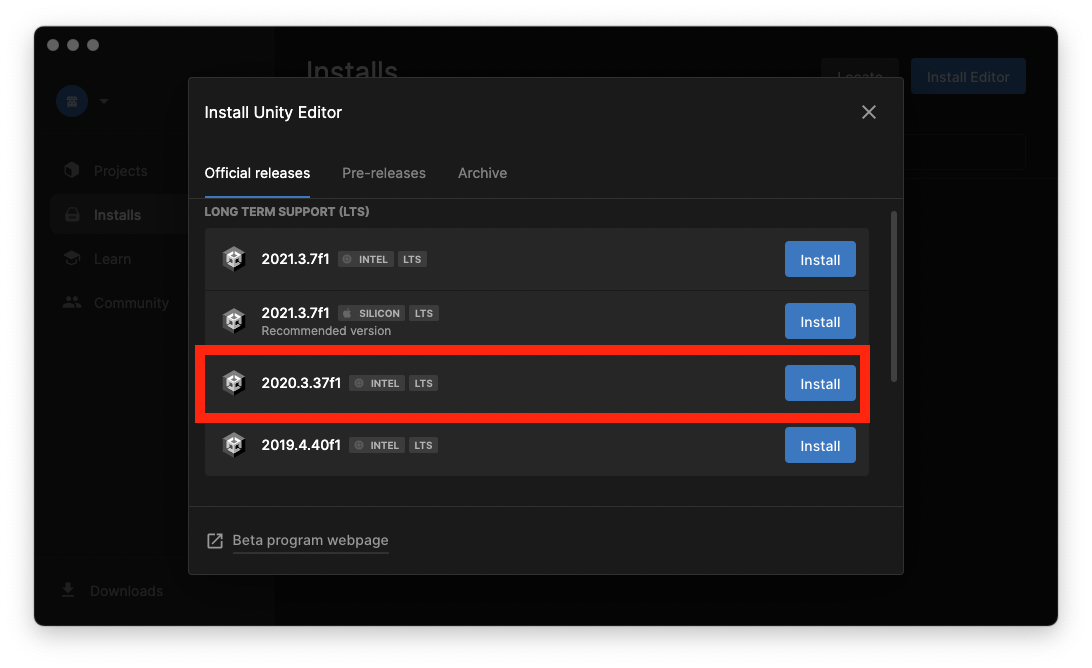Close the Install Unity Editor dialog
Screen dimensions: 1092x668
868,112
